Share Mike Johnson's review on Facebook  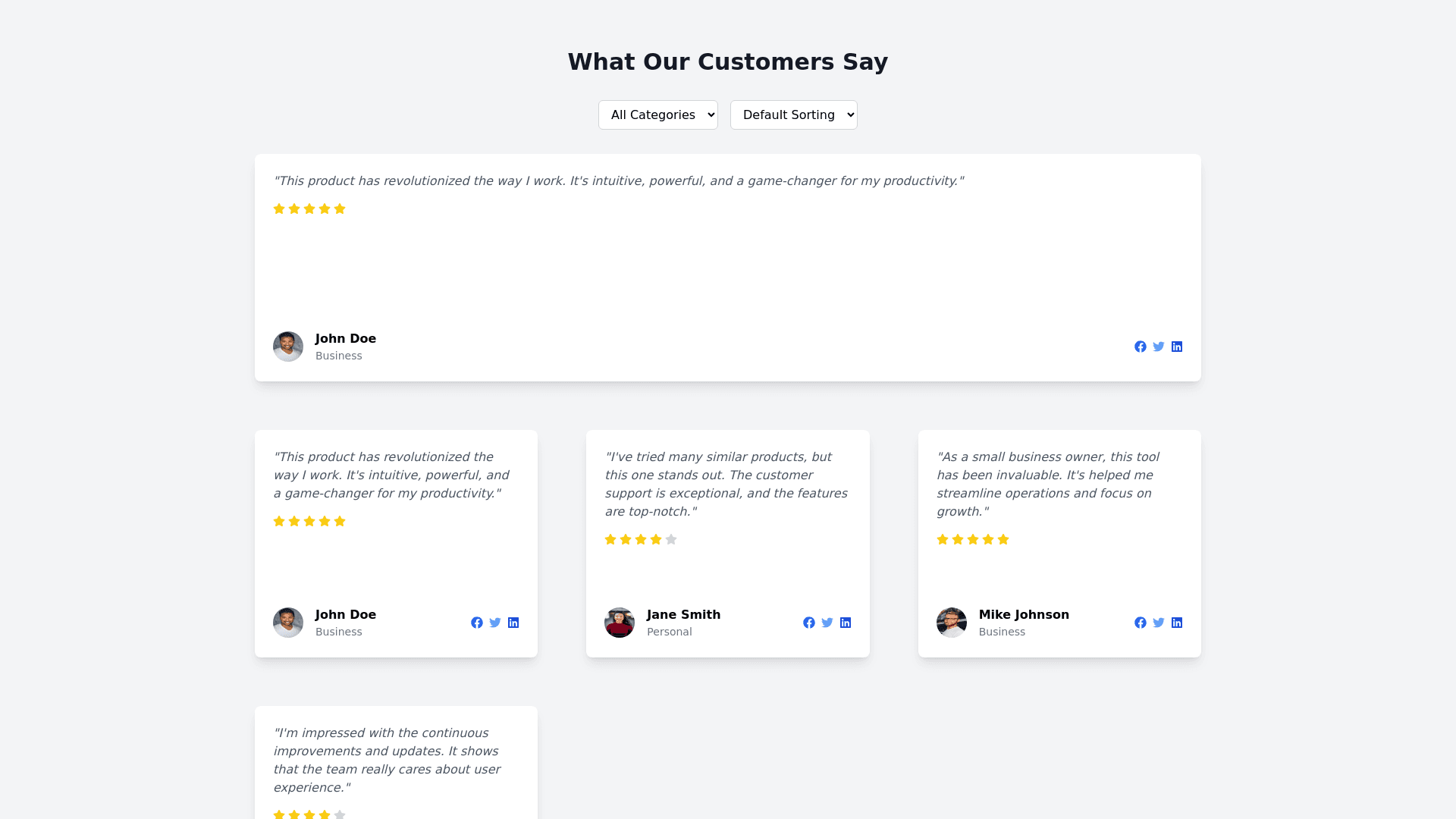click(x=1141, y=623)
